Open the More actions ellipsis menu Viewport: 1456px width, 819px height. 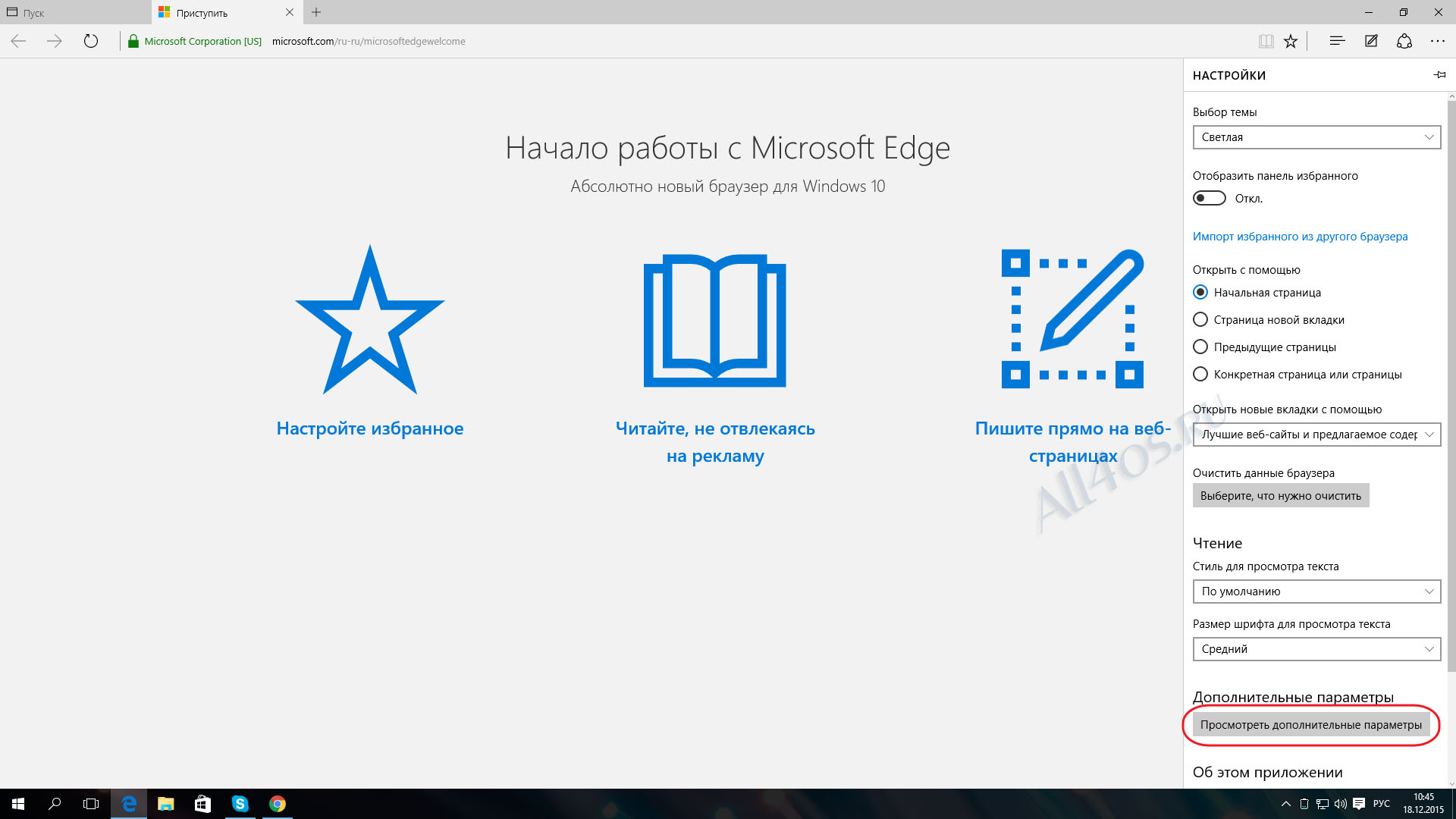click(1438, 41)
